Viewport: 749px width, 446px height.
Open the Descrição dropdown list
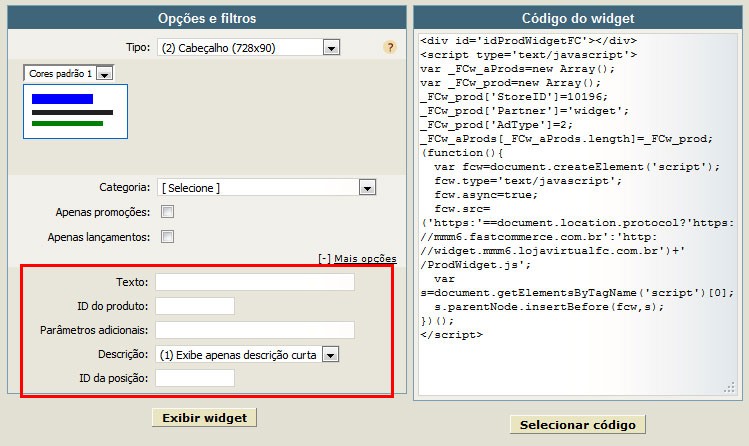(x=247, y=355)
